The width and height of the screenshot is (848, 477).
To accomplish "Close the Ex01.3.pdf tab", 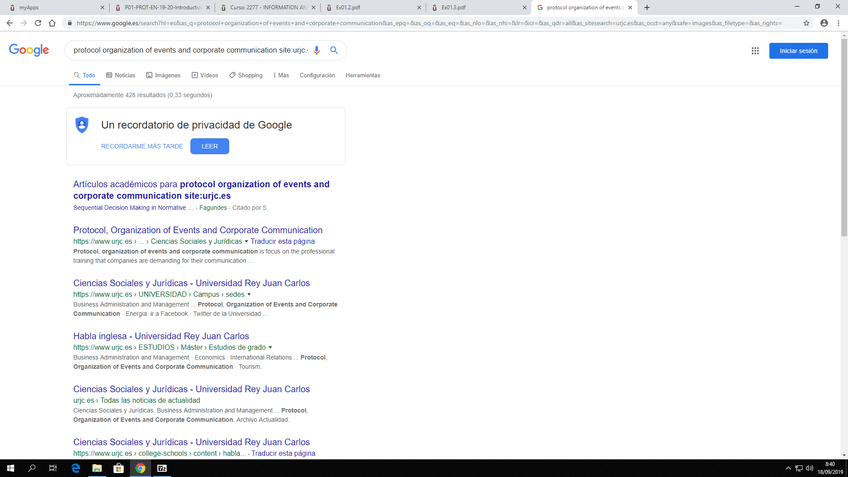I will point(524,8).
